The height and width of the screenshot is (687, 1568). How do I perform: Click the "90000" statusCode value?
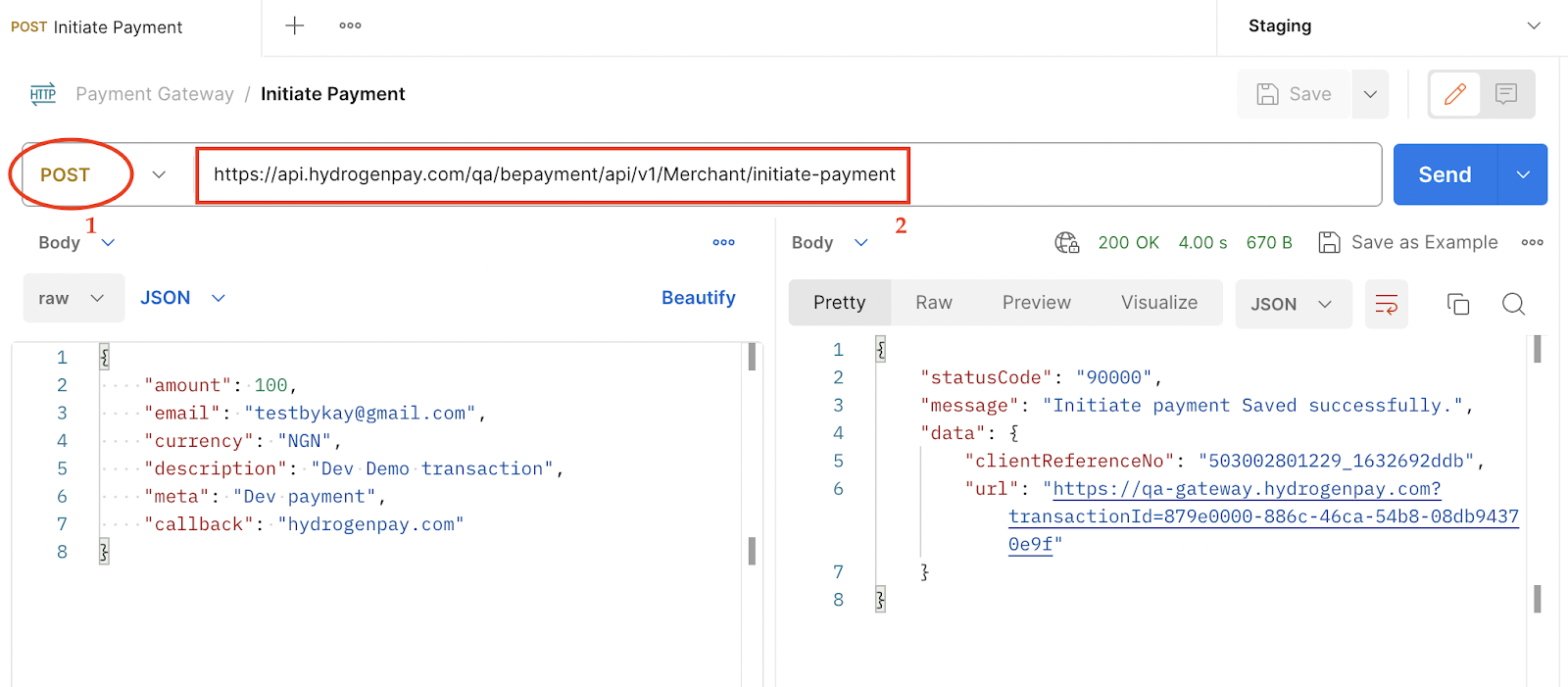click(x=1114, y=377)
